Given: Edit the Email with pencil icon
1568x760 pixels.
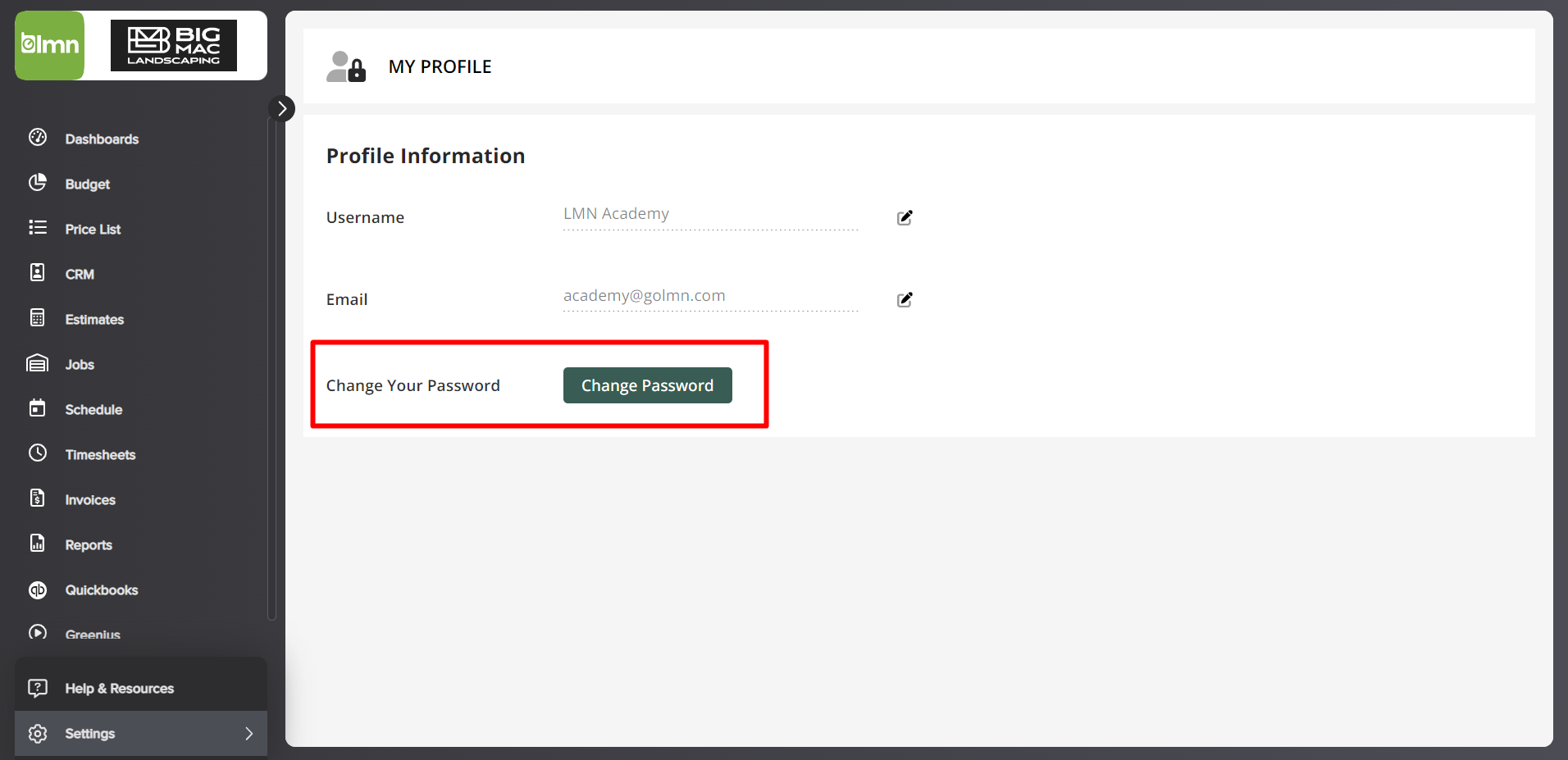Looking at the screenshot, I should pyautogui.click(x=905, y=300).
